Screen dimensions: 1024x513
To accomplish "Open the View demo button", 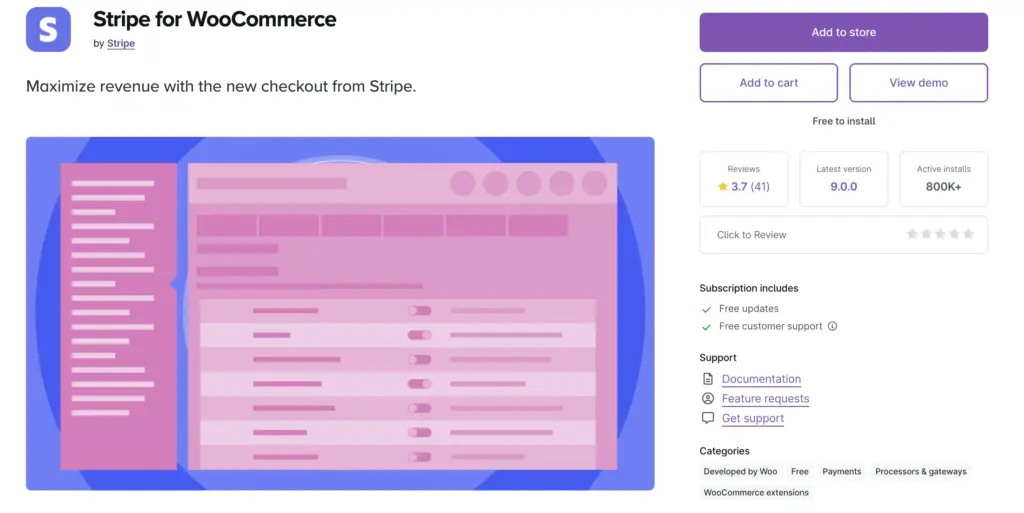I will coord(918,83).
